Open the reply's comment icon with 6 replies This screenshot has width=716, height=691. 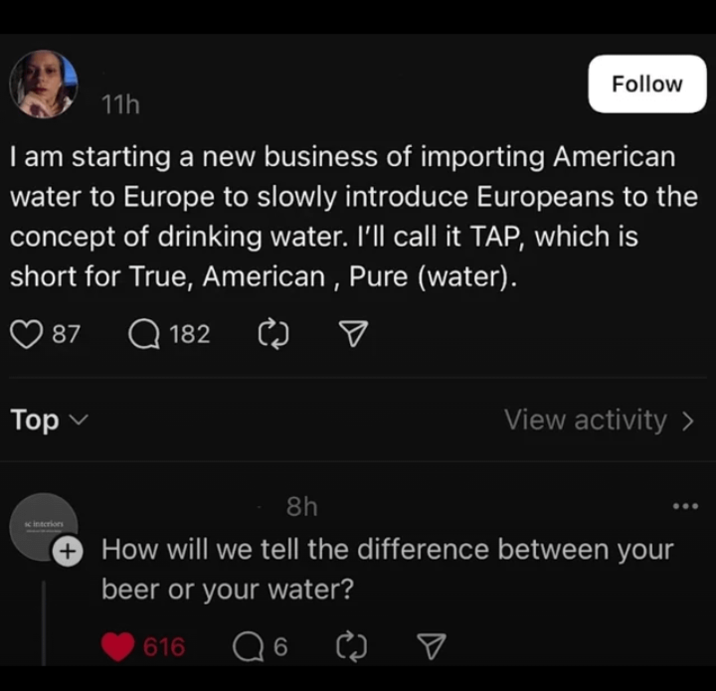tap(246, 647)
